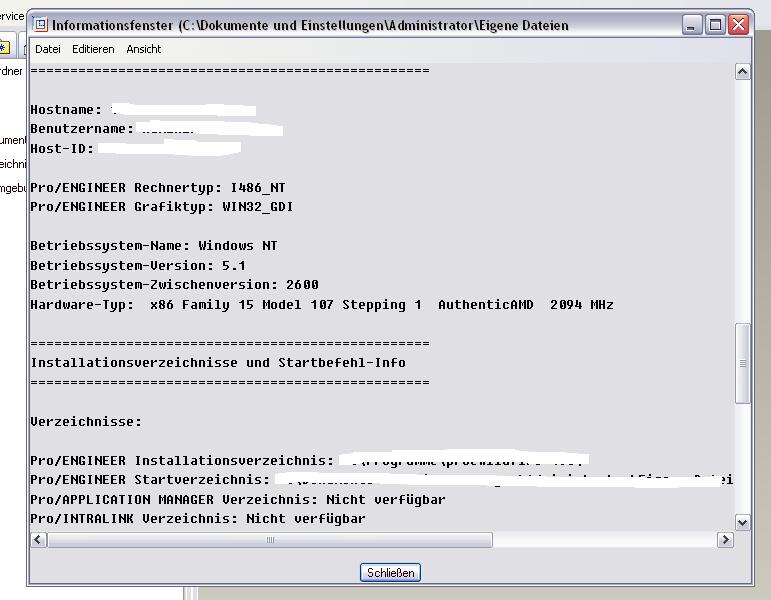Click the vertical scrollbar down arrow
771x600 pixels.
click(x=742, y=522)
